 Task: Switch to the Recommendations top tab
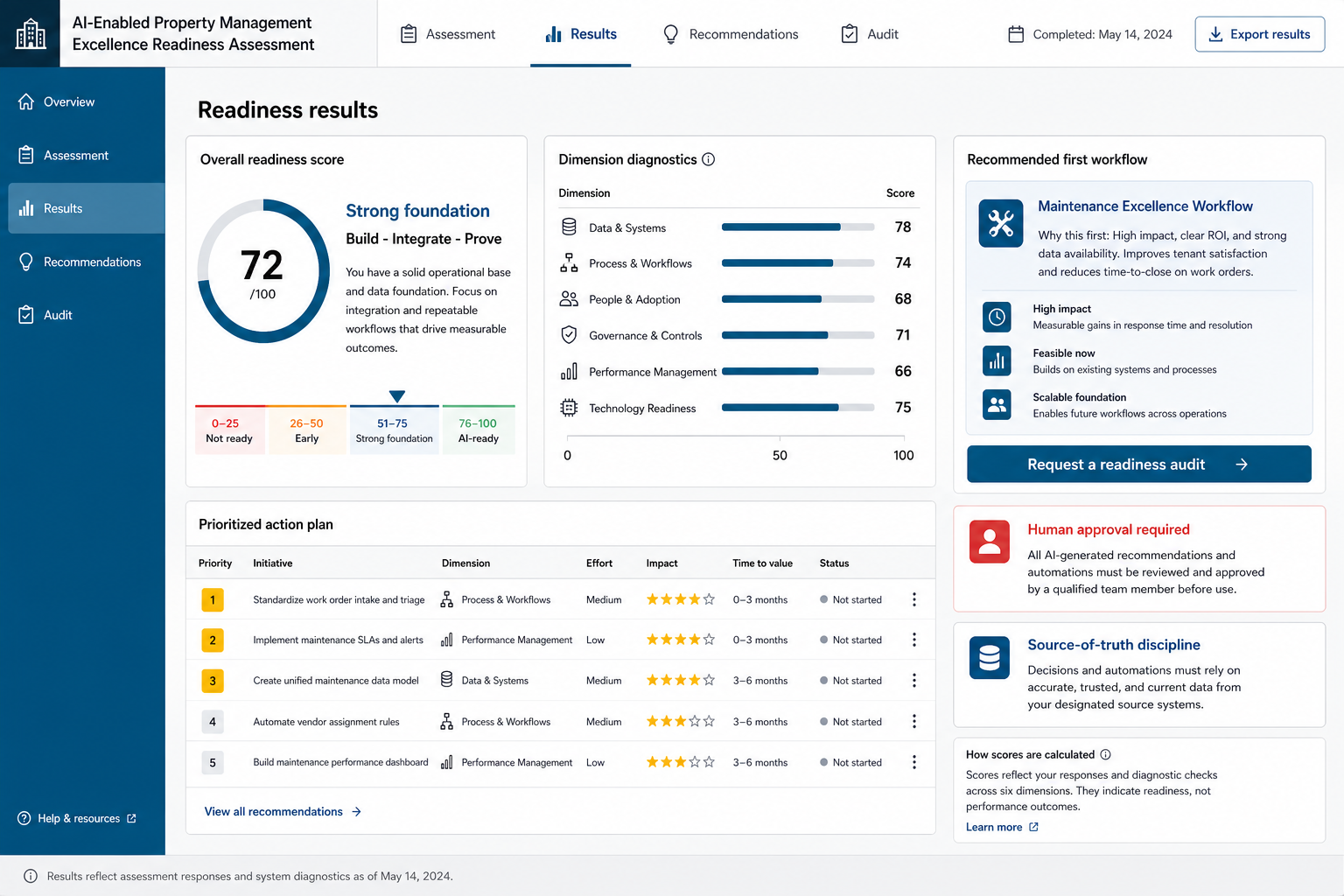pyautogui.click(x=731, y=34)
